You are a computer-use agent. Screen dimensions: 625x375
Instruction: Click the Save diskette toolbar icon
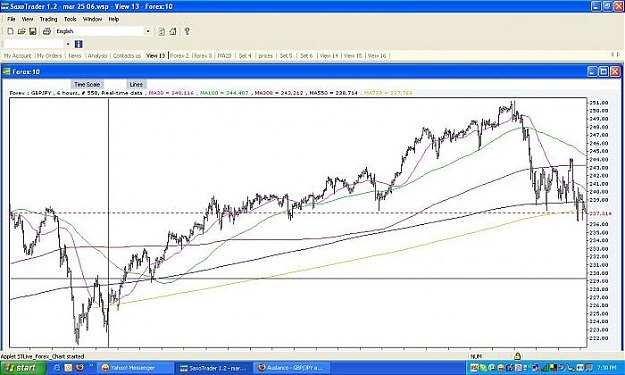33,31
